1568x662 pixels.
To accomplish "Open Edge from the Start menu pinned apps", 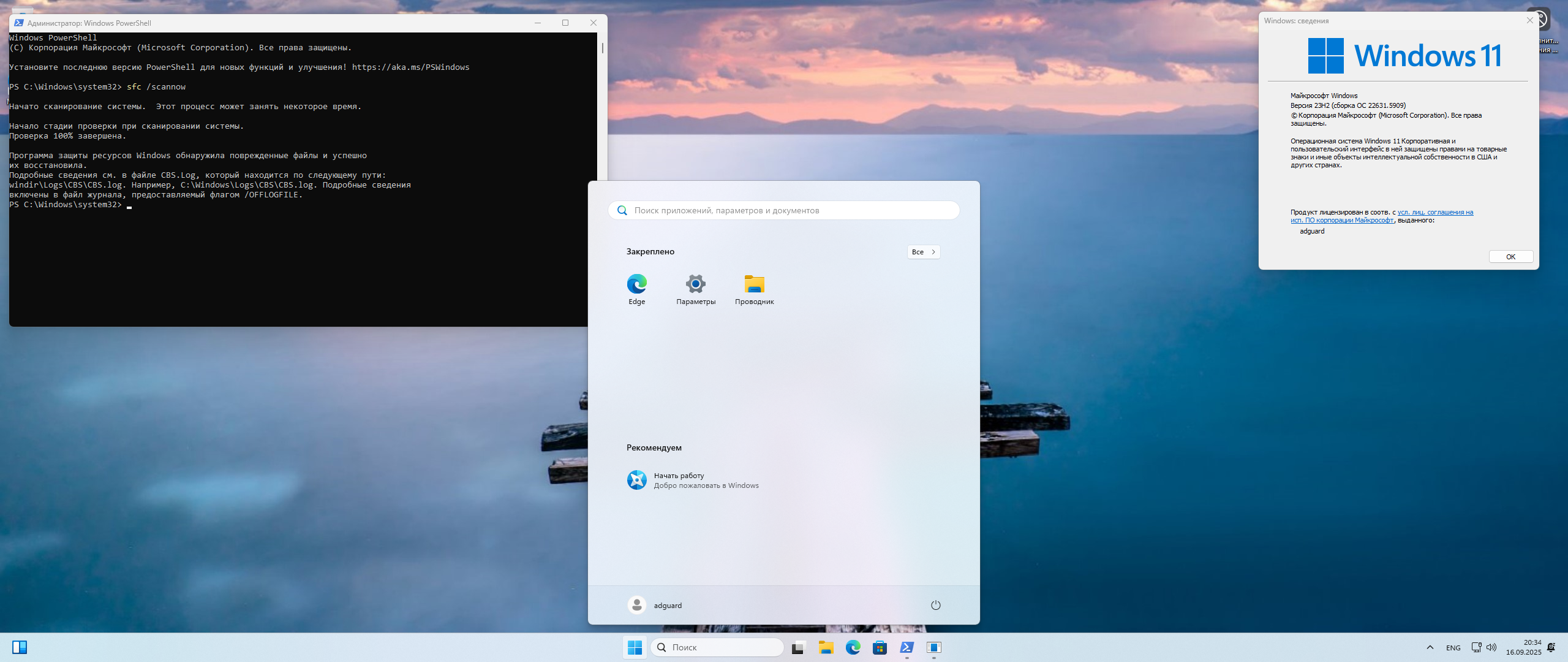I will pyautogui.click(x=636, y=289).
